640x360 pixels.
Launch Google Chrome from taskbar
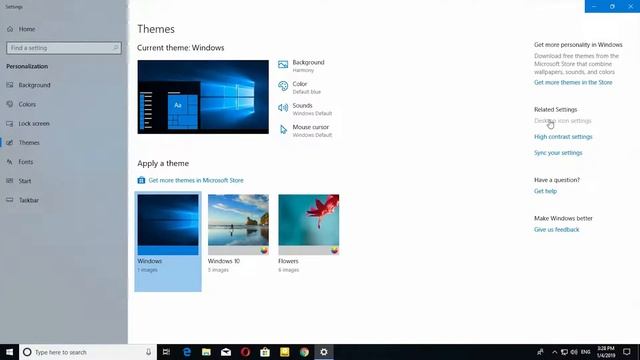(304, 352)
